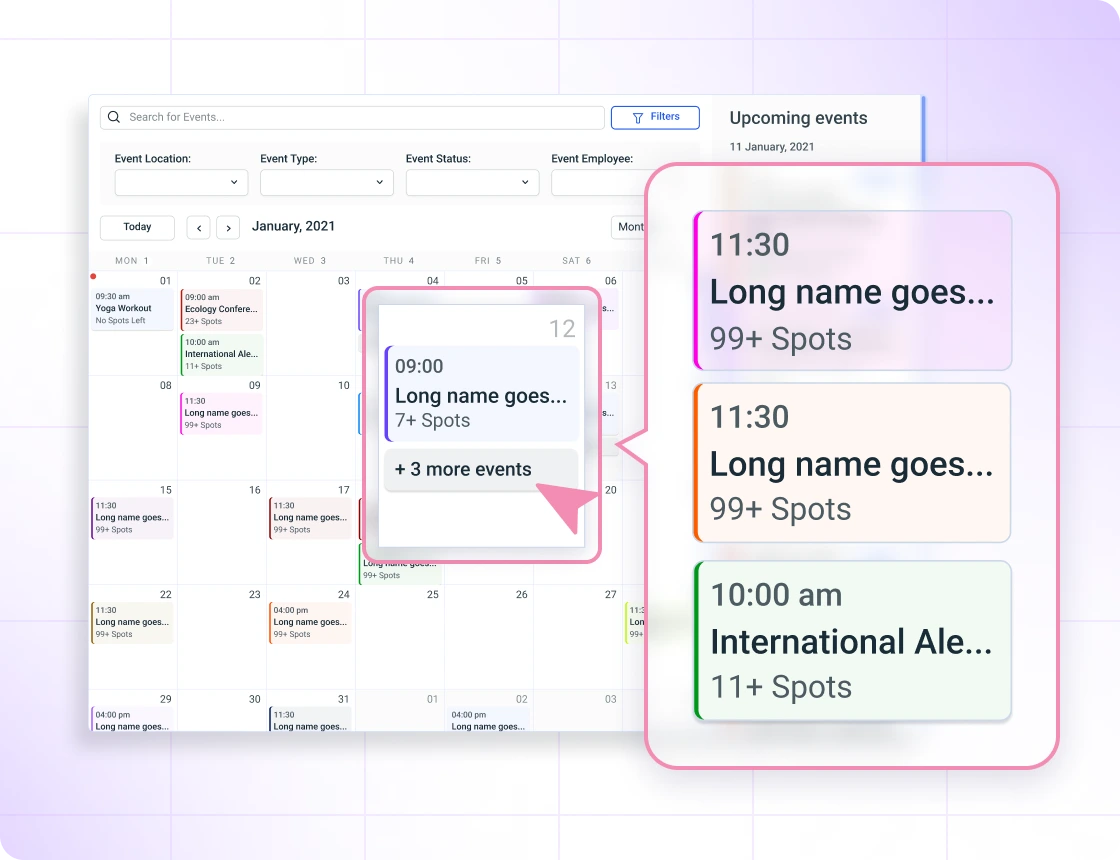Viewport: 1120px width, 860px height.
Task: Click the purple color bar on the 09:00 event
Action: click(388, 392)
